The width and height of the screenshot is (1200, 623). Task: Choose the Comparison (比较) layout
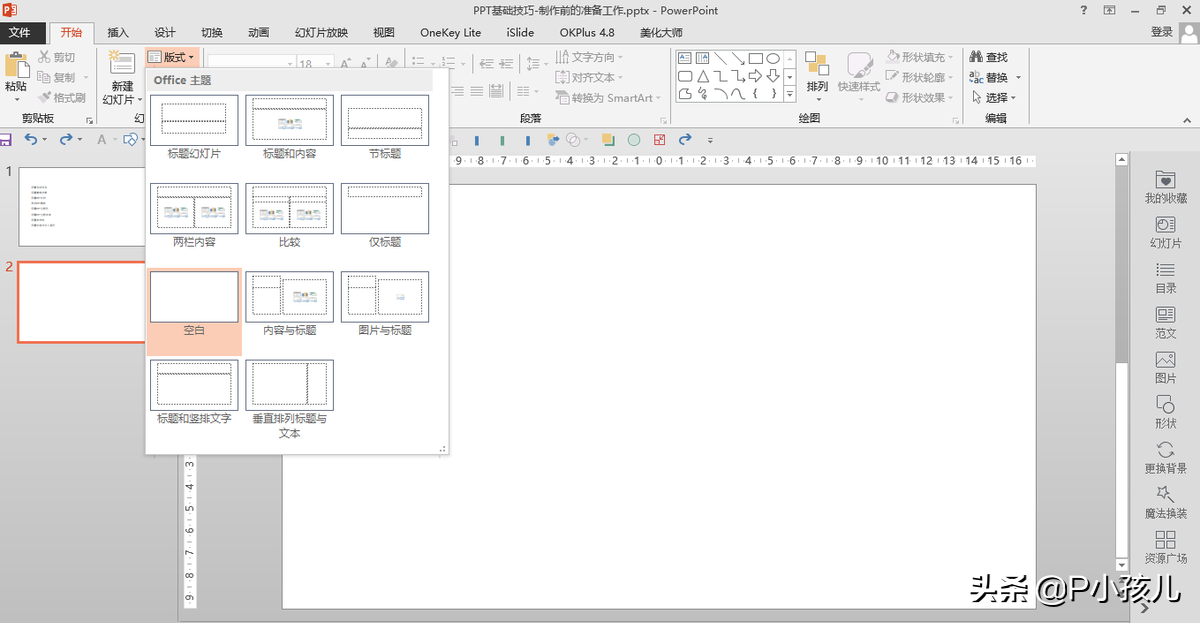(x=290, y=215)
